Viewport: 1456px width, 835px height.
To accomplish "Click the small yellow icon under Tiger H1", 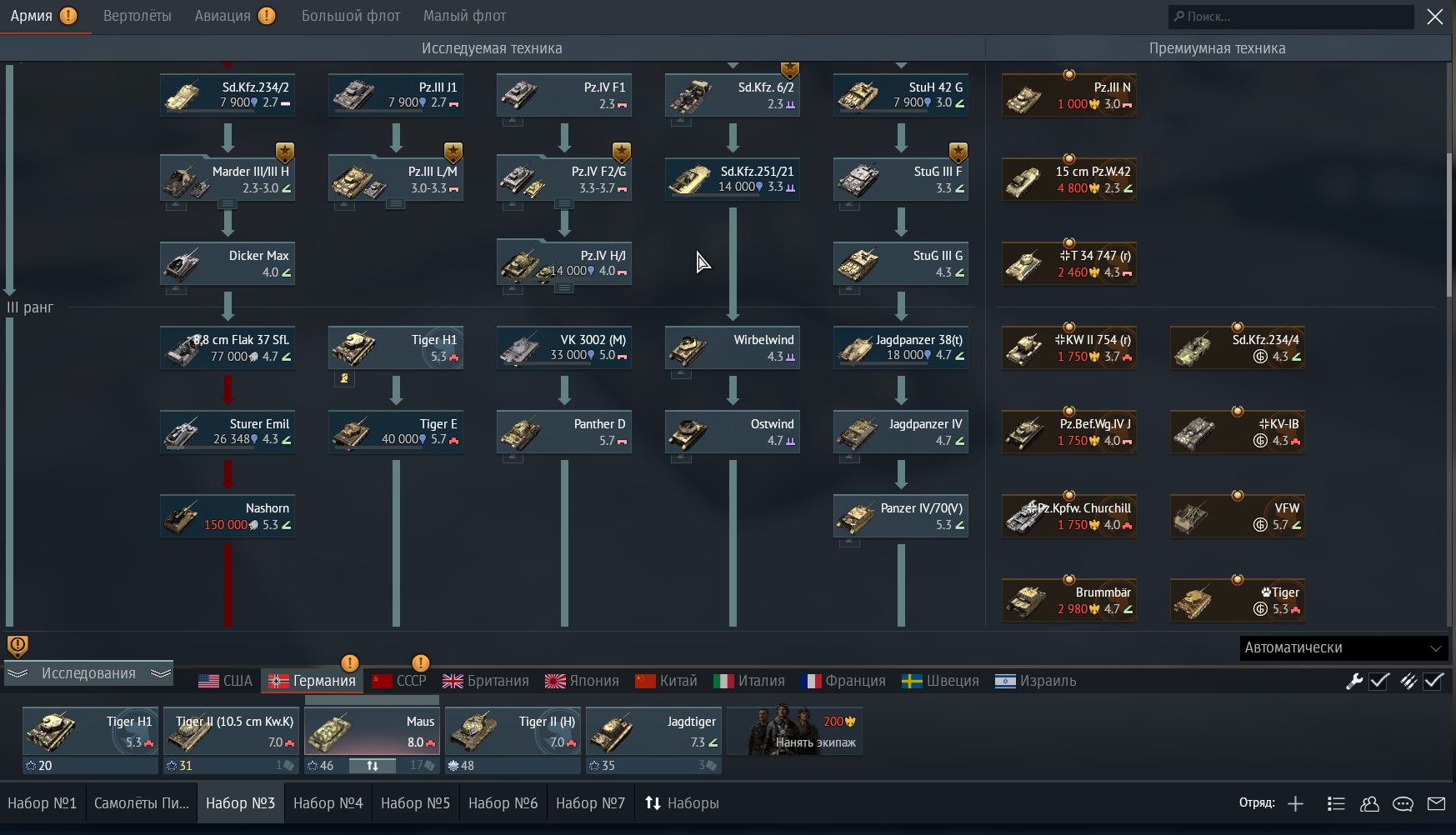I will pyautogui.click(x=344, y=378).
